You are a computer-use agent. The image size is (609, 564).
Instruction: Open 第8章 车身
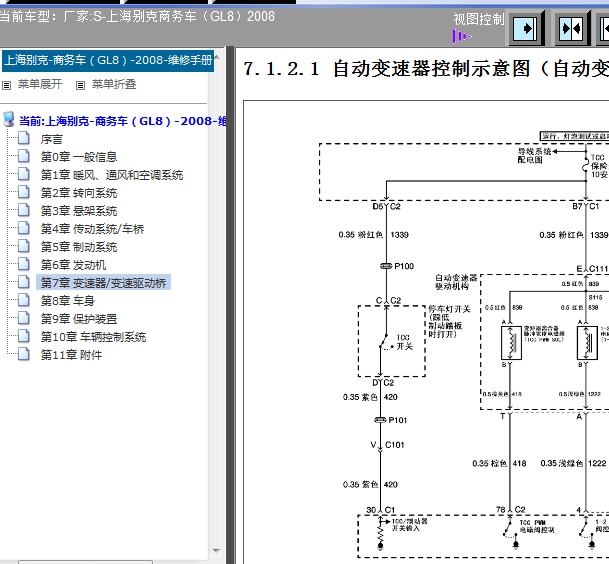(68, 301)
